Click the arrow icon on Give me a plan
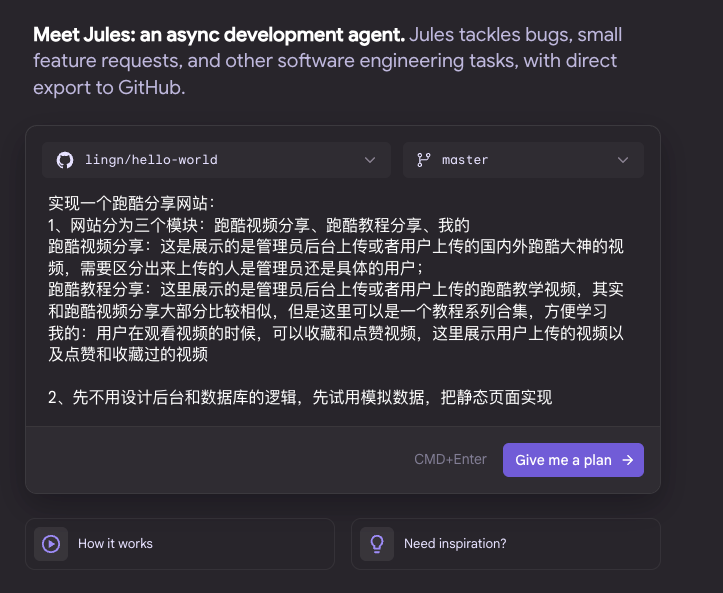The height and width of the screenshot is (593, 723). [x=628, y=460]
